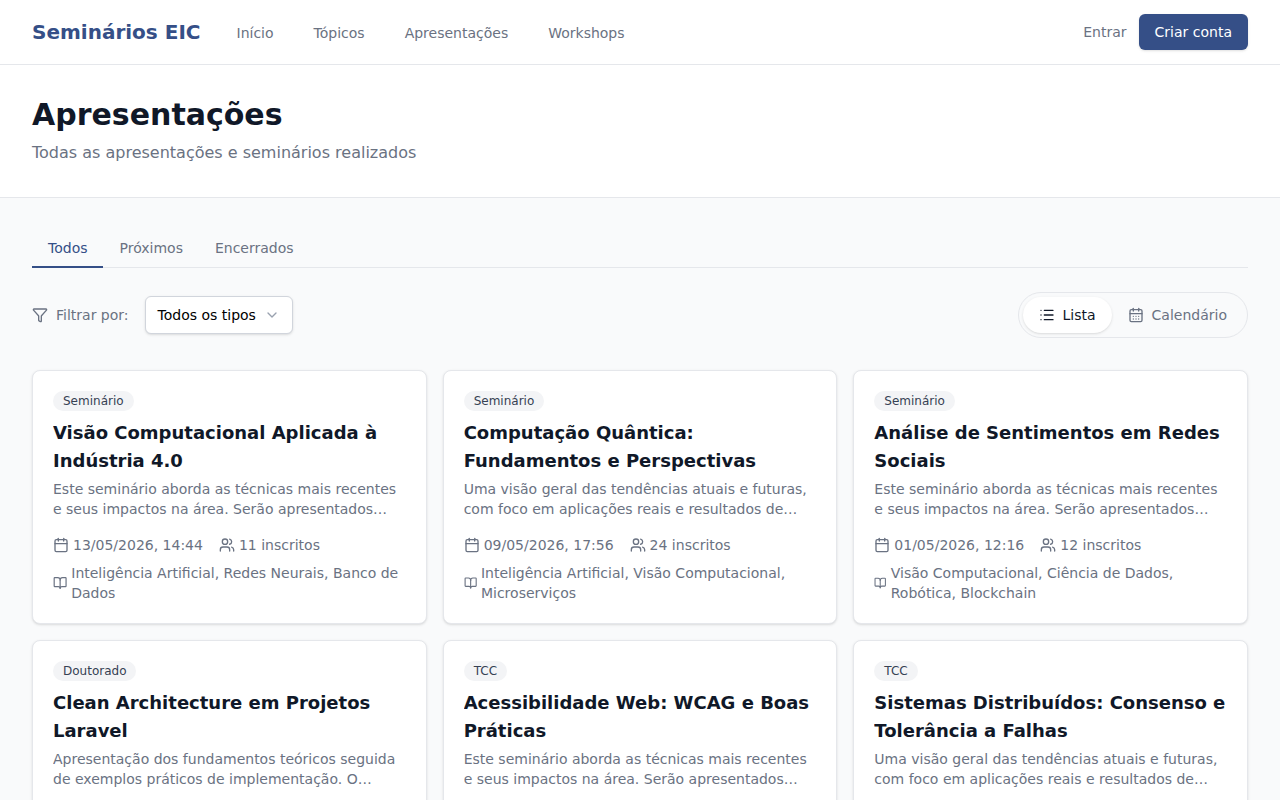Click the Doutorado badge

tap(95, 671)
